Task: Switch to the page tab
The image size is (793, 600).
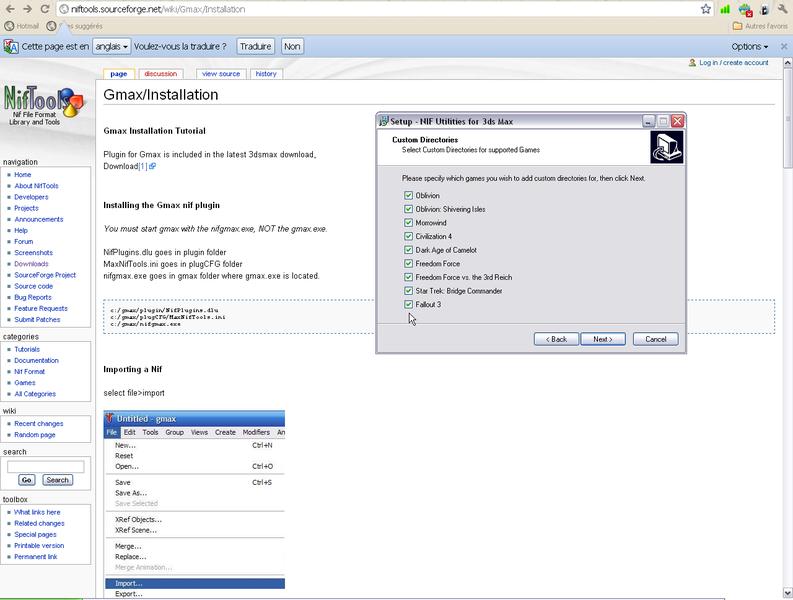Action: [x=119, y=74]
